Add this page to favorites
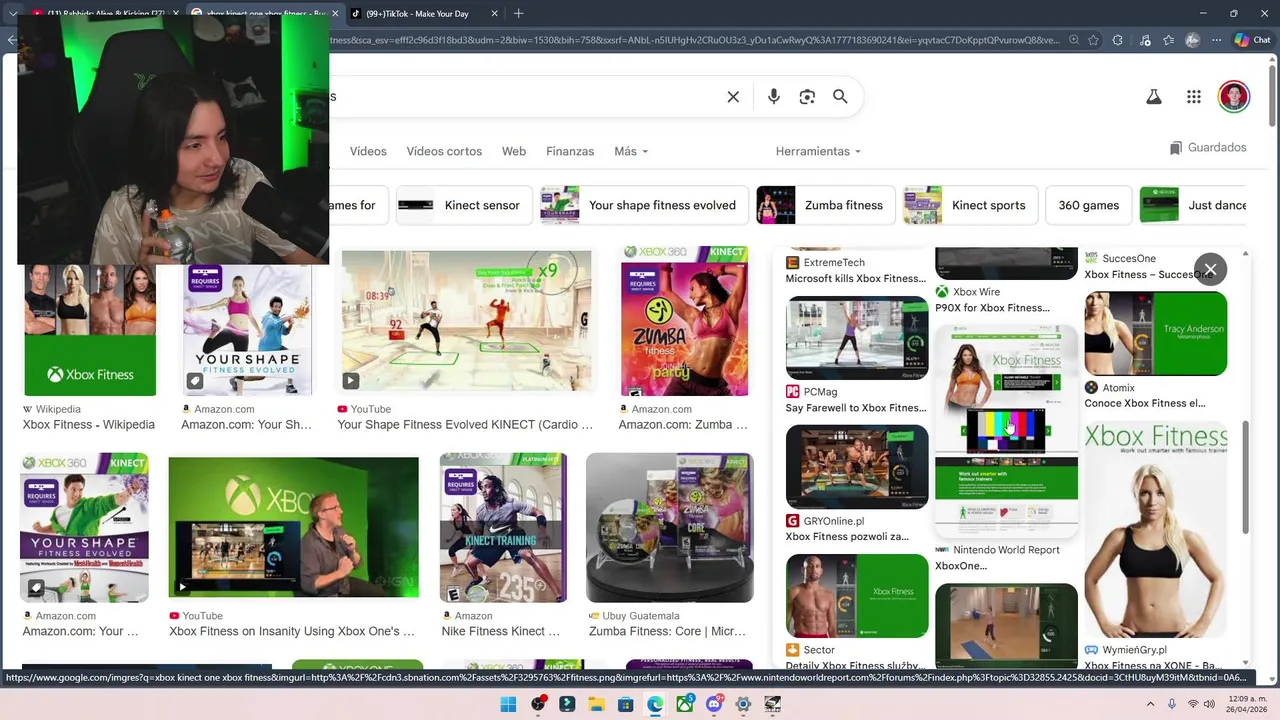Viewport: 1280px width, 720px height. 1094,40
